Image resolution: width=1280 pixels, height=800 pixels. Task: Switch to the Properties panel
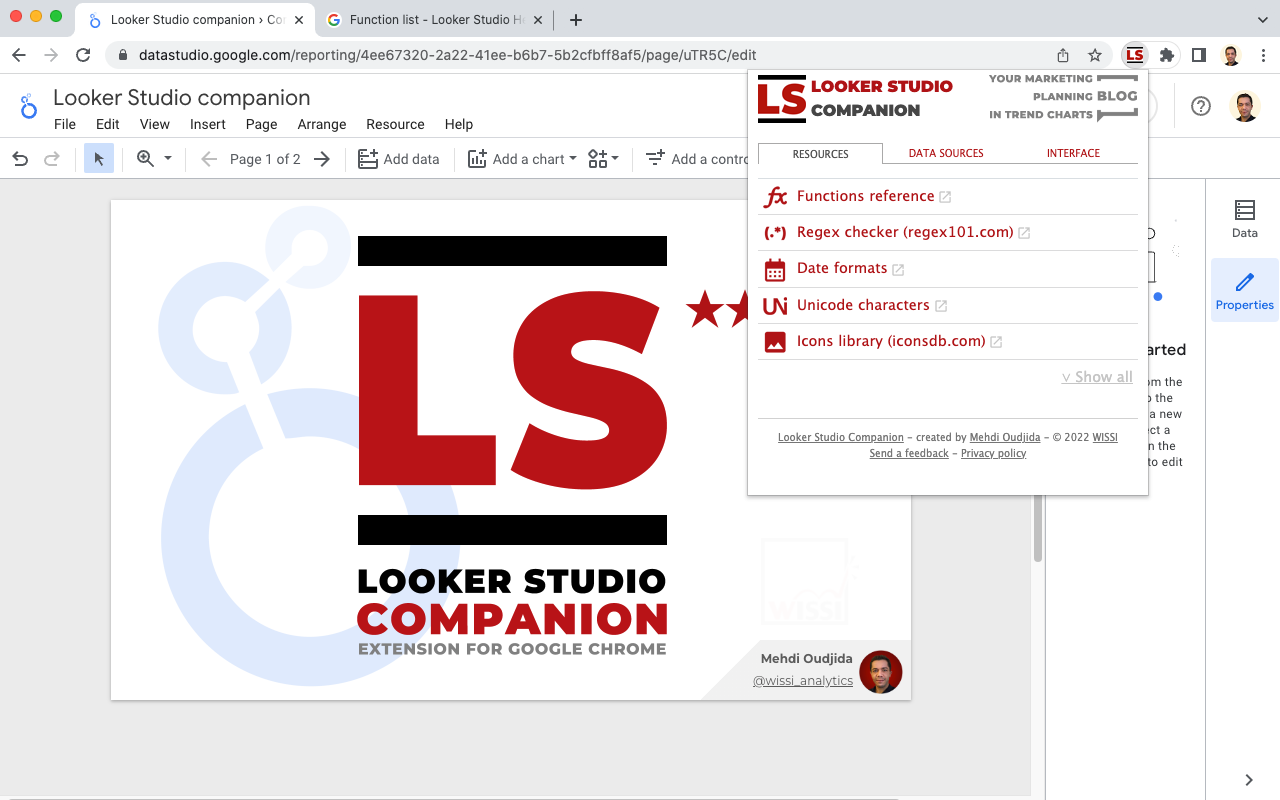(1244, 290)
